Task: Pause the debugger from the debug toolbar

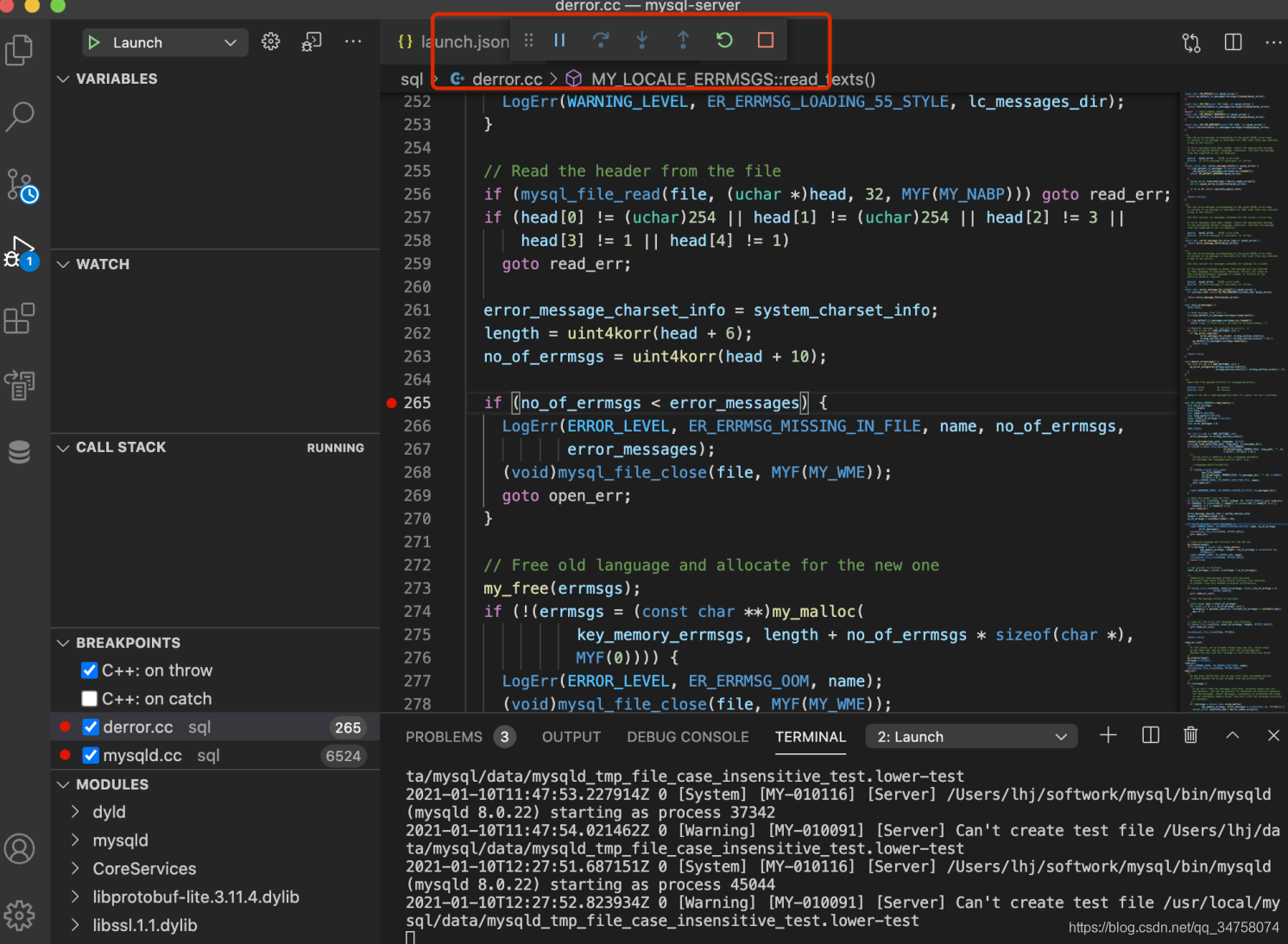Action: point(559,41)
